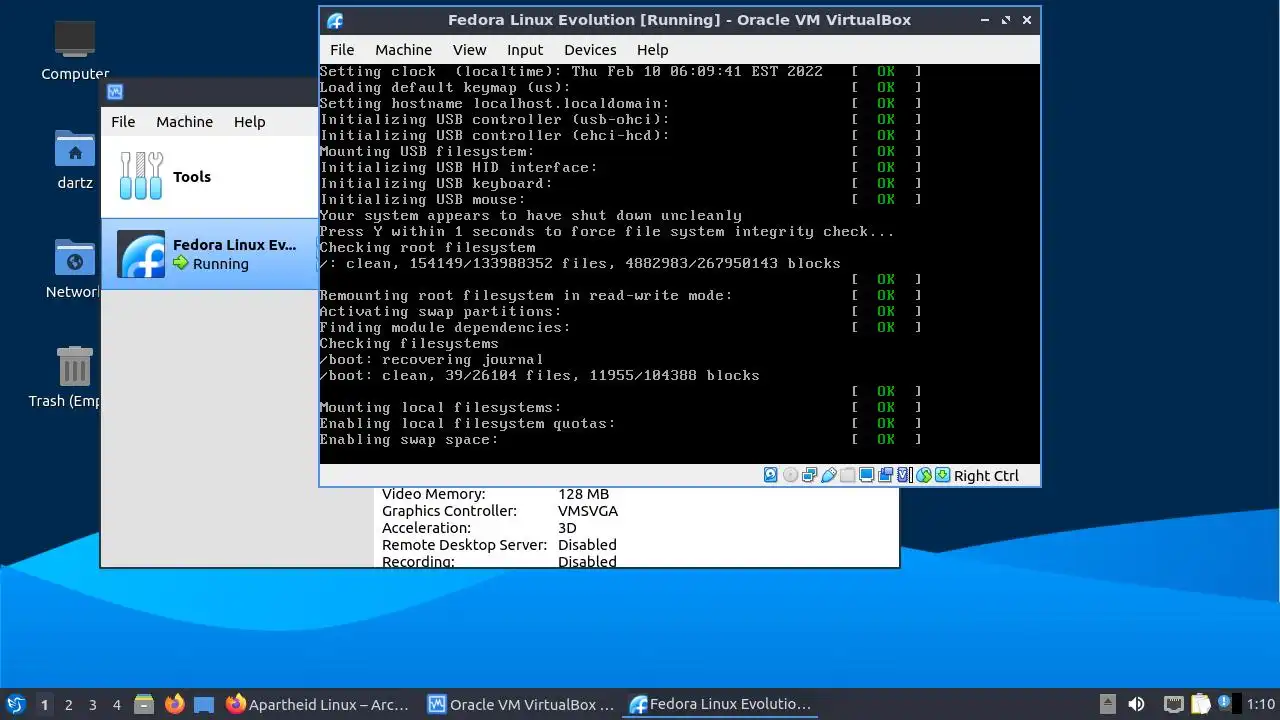Switch to workspace 1 in pager
The image size is (1280, 720).
[44, 704]
